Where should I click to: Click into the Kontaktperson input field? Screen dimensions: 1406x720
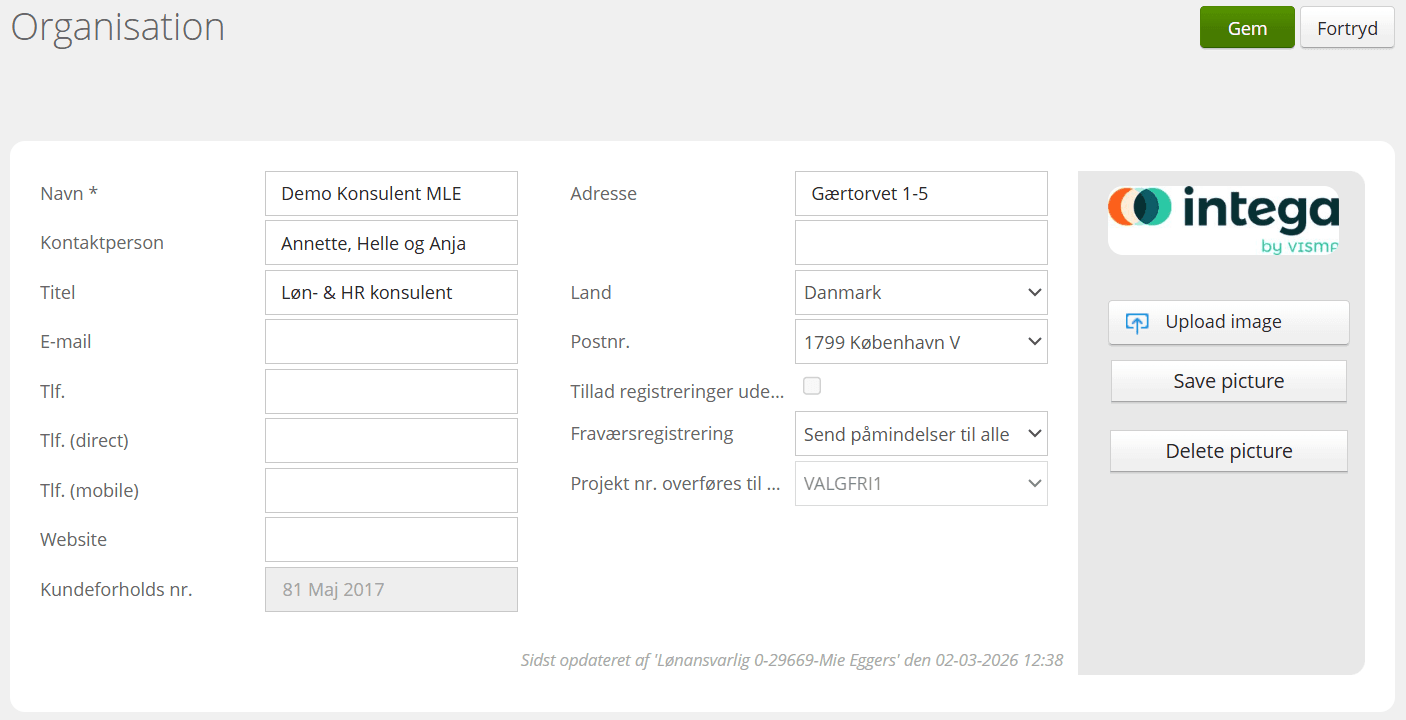pyautogui.click(x=391, y=243)
